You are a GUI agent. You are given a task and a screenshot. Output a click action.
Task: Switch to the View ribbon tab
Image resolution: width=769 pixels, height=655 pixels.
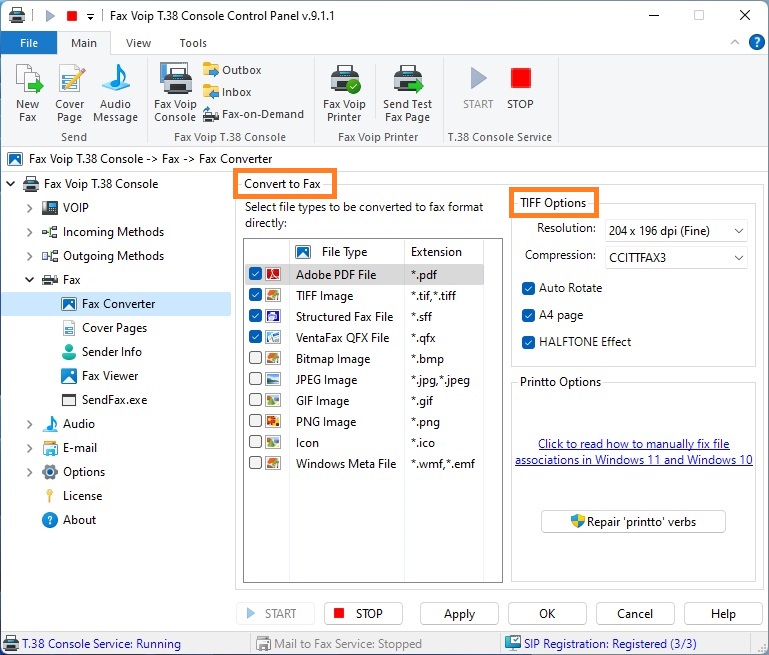point(138,43)
